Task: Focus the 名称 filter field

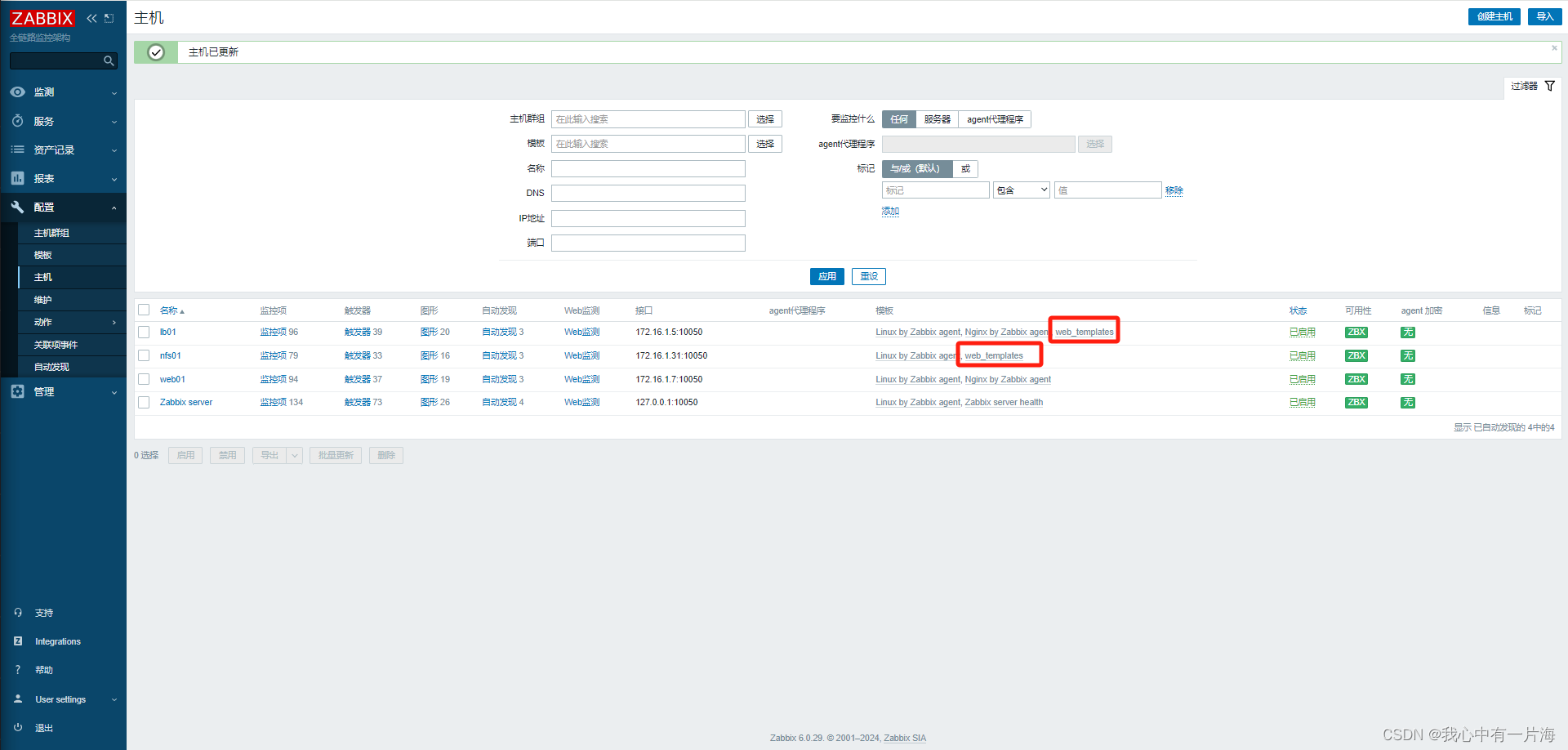Action: 648,168
